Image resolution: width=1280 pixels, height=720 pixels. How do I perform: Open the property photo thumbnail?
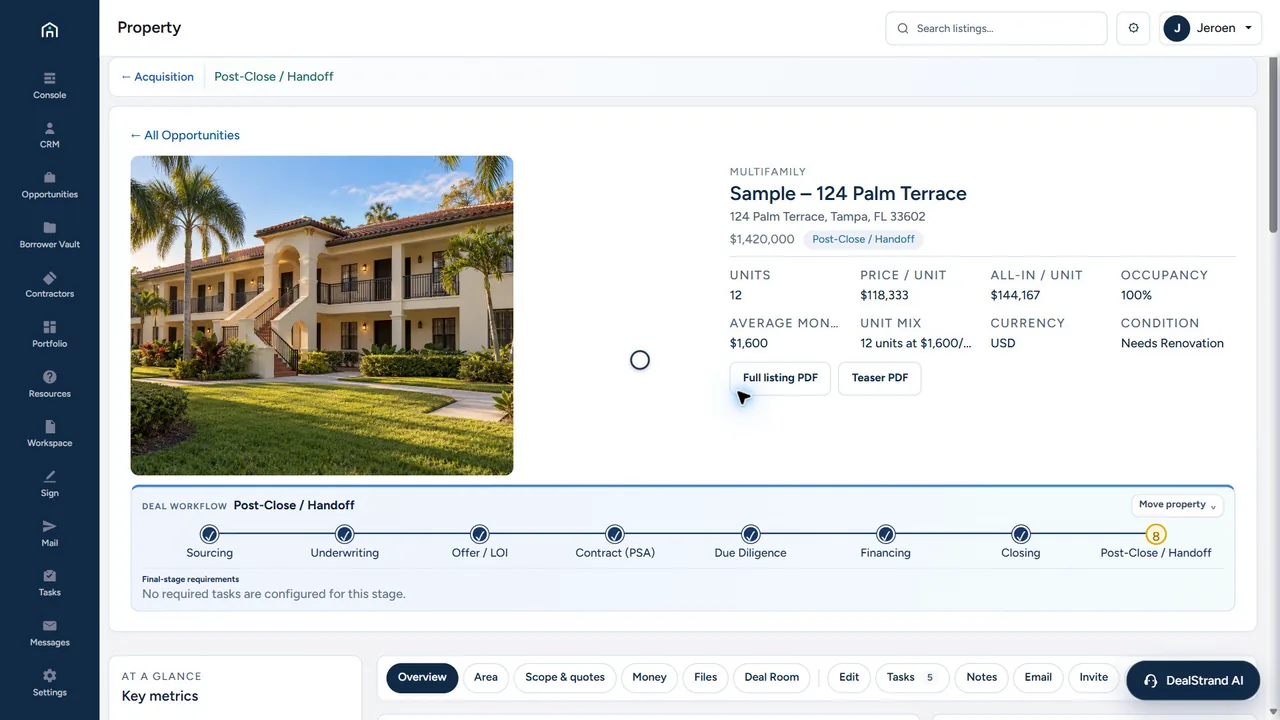coord(322,315)
